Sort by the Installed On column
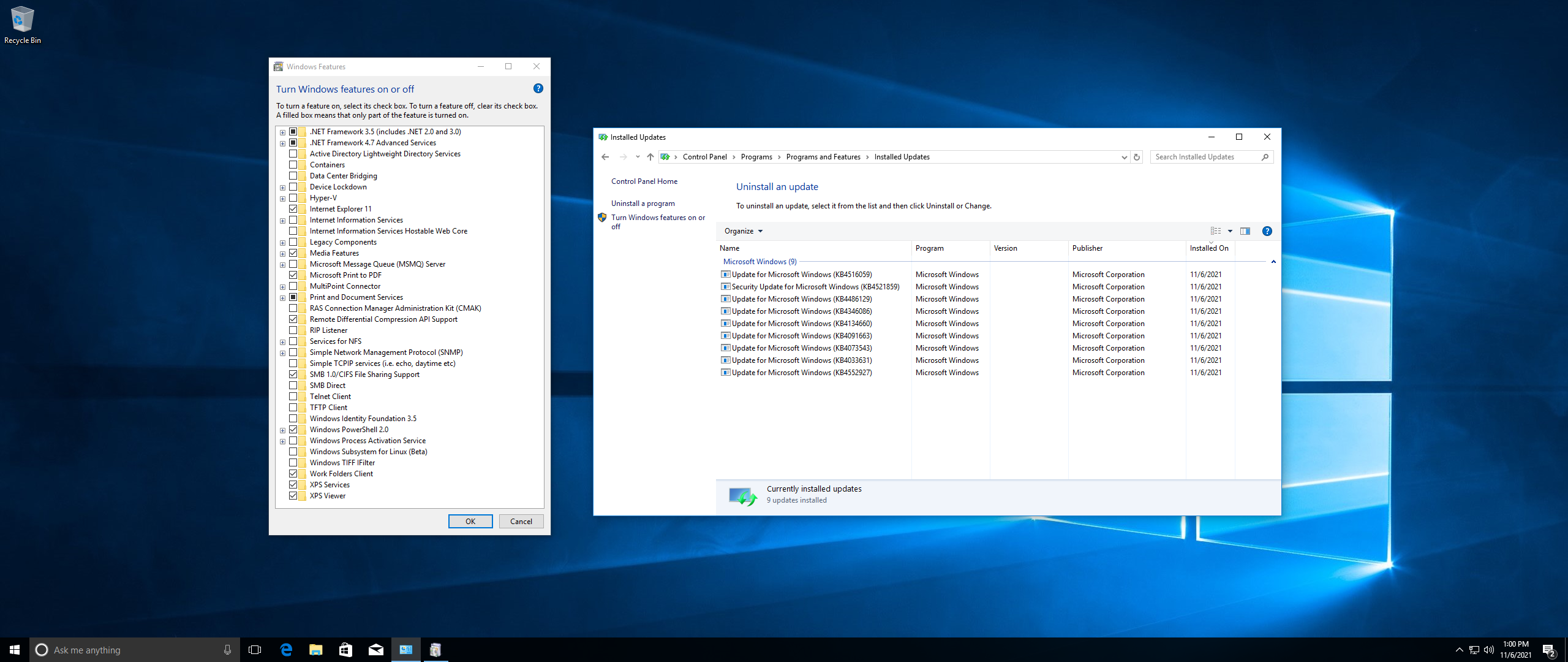Image resolution: width=1568 pixels, height=662 pixels. tap(1210, 248)
